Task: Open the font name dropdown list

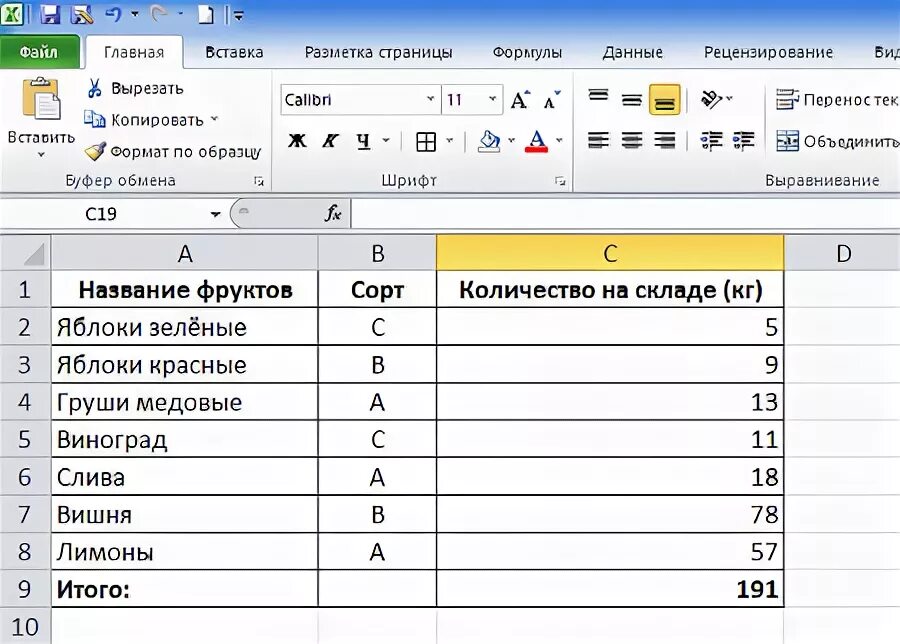Action: coord(430,99)
